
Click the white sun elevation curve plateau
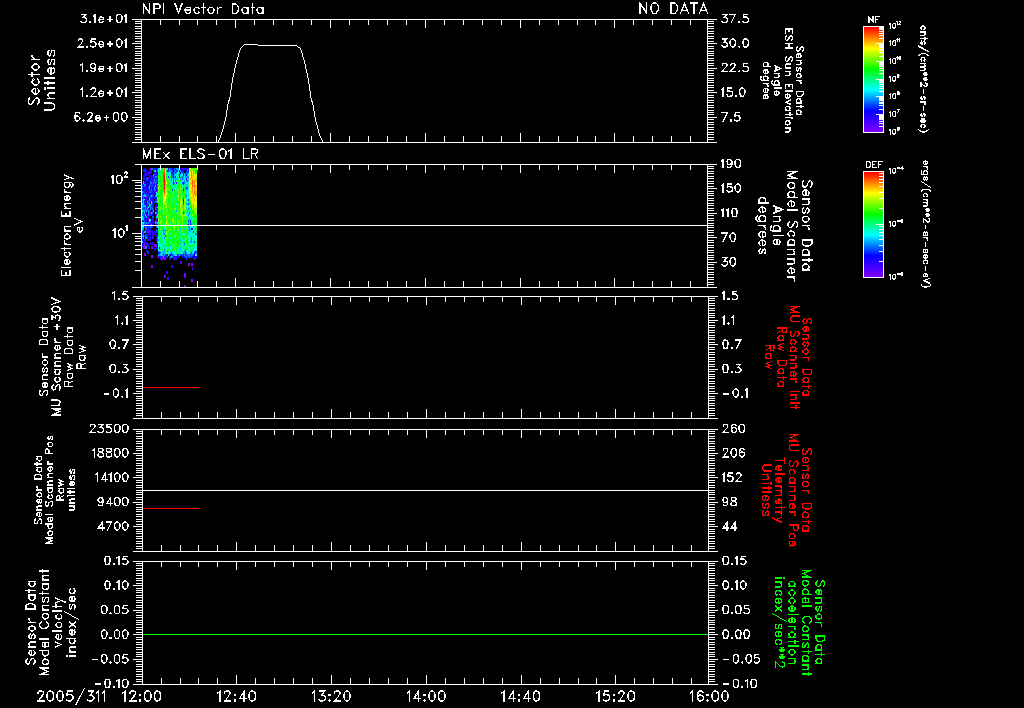tap(269, 45)
